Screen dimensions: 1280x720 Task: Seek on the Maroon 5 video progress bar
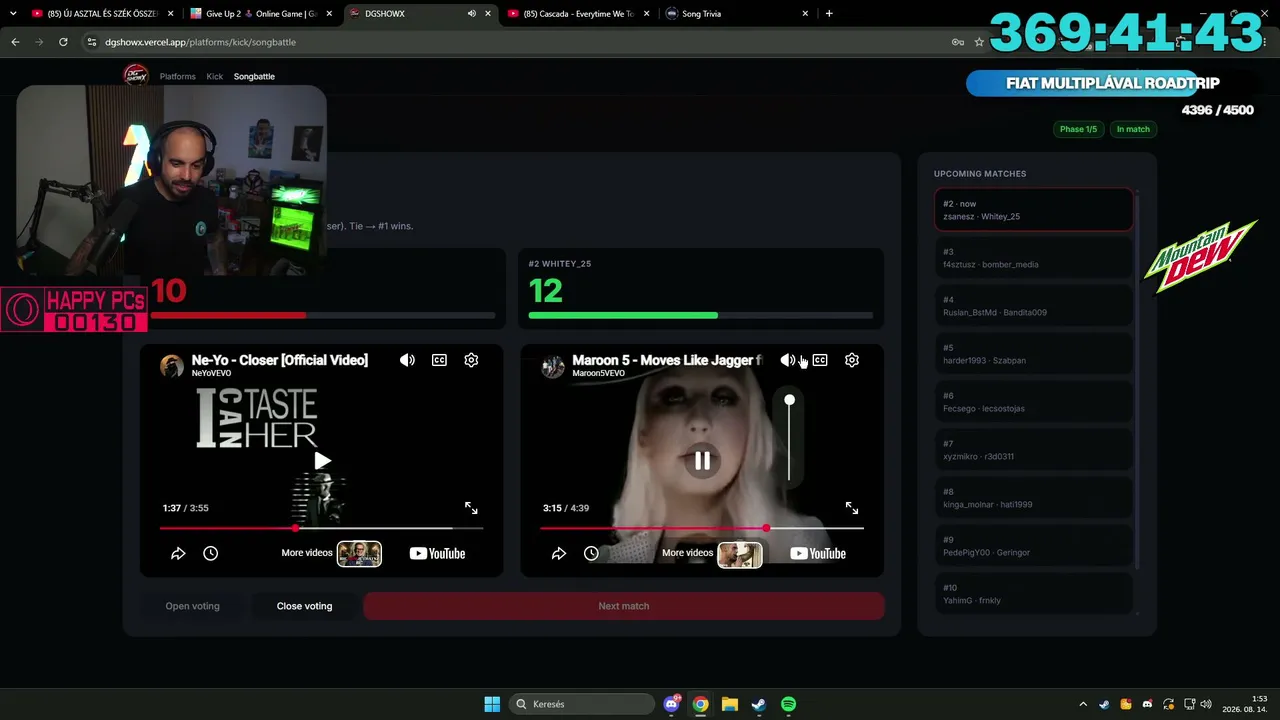[702, 528]
